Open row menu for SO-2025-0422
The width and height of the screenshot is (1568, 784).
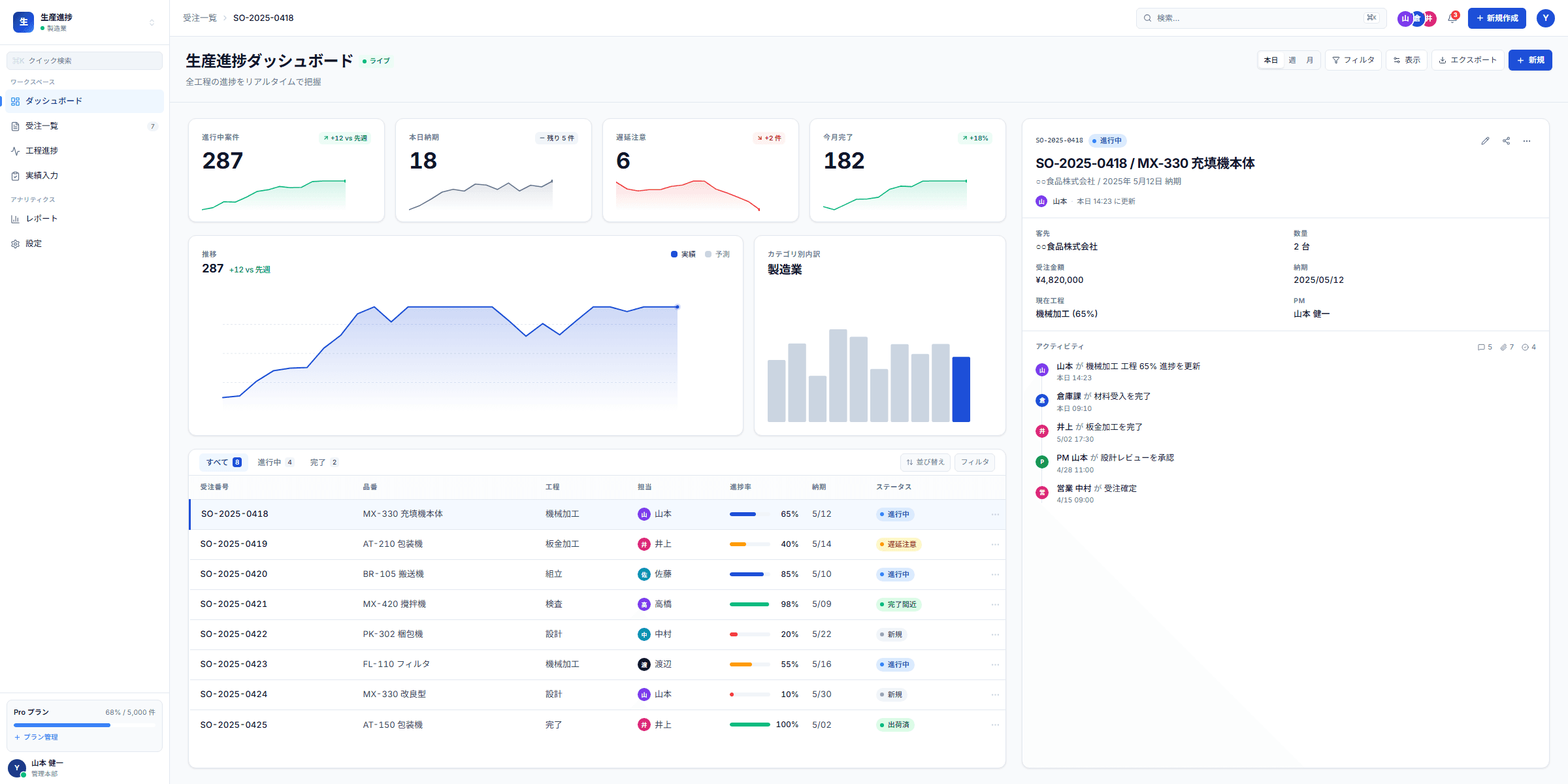pyautogui.click(x=995, y=634)
